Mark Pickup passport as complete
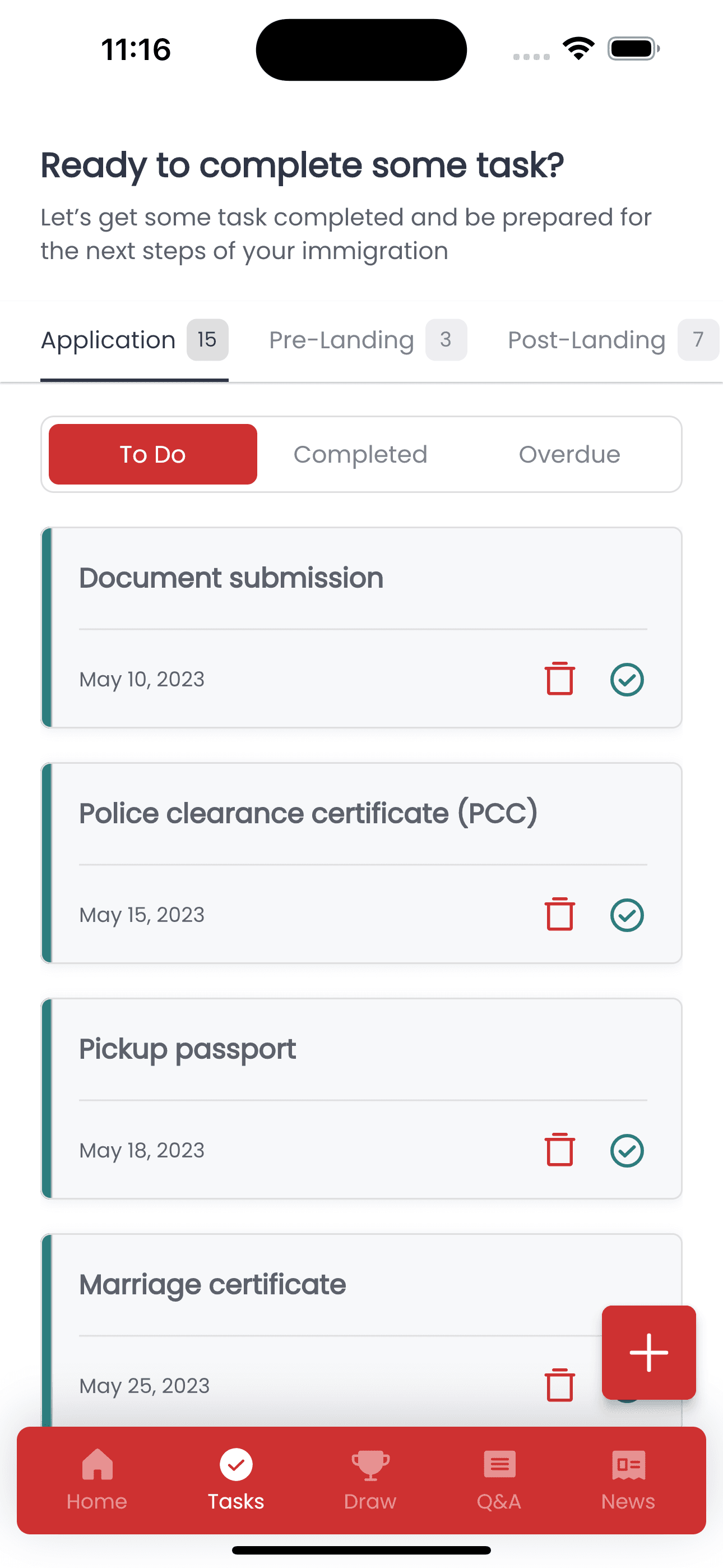 (x=627, y=1150)
